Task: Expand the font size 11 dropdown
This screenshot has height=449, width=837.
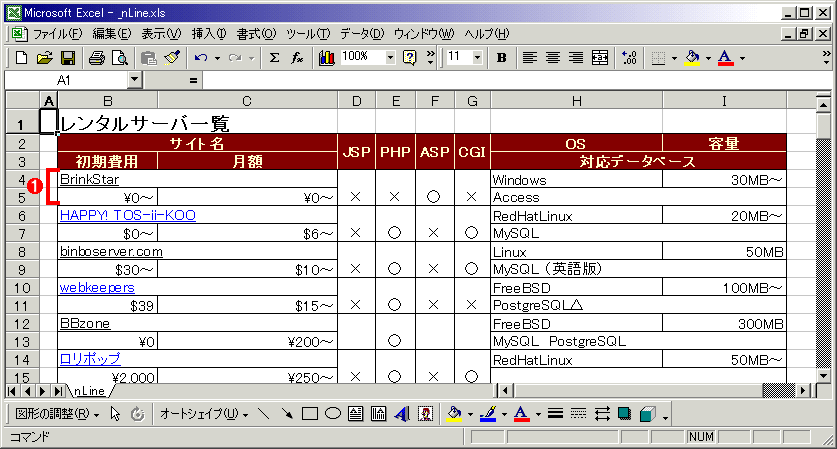Action: [x=478, y=57]
